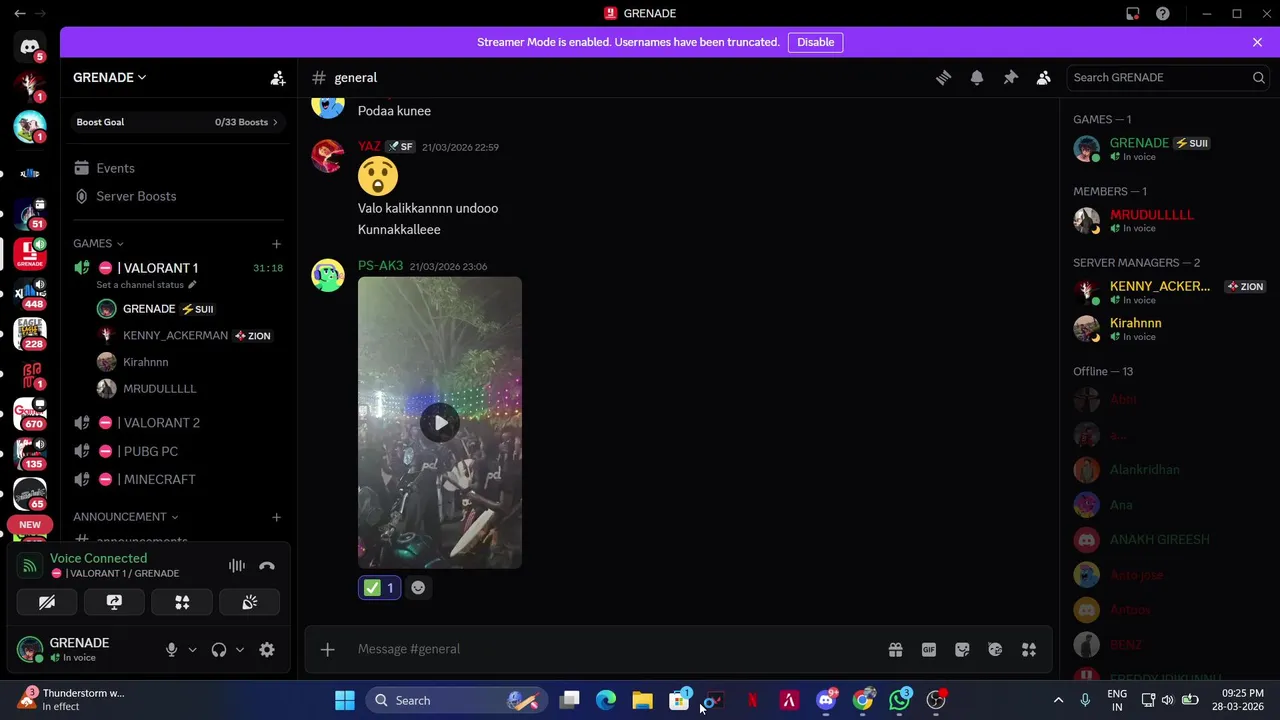Toggle the member list icon
This screenshot has height=720, width=1280.
(x=1043, y=77)
